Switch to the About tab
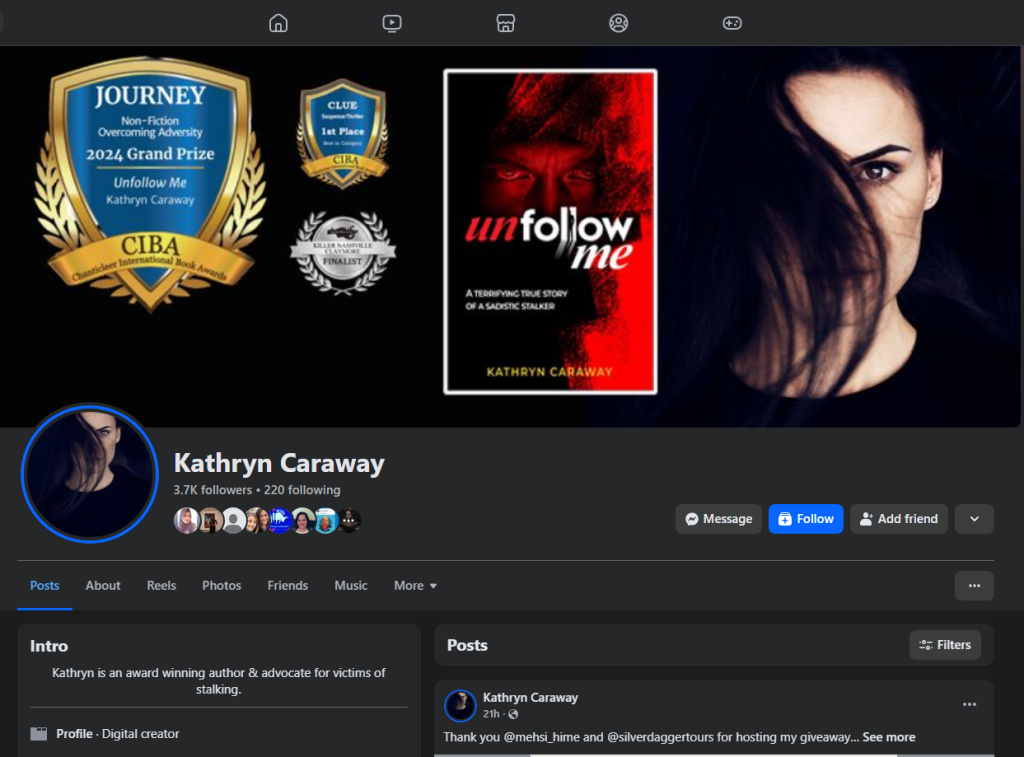 (103, 586)
